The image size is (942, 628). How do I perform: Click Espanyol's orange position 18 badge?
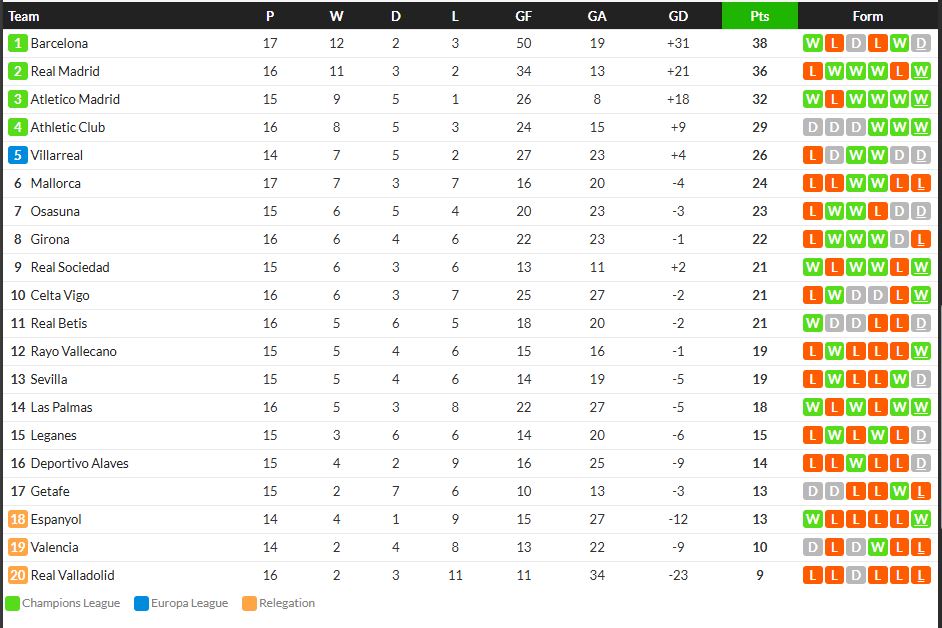pyautogui.click(x=17, y=519)
